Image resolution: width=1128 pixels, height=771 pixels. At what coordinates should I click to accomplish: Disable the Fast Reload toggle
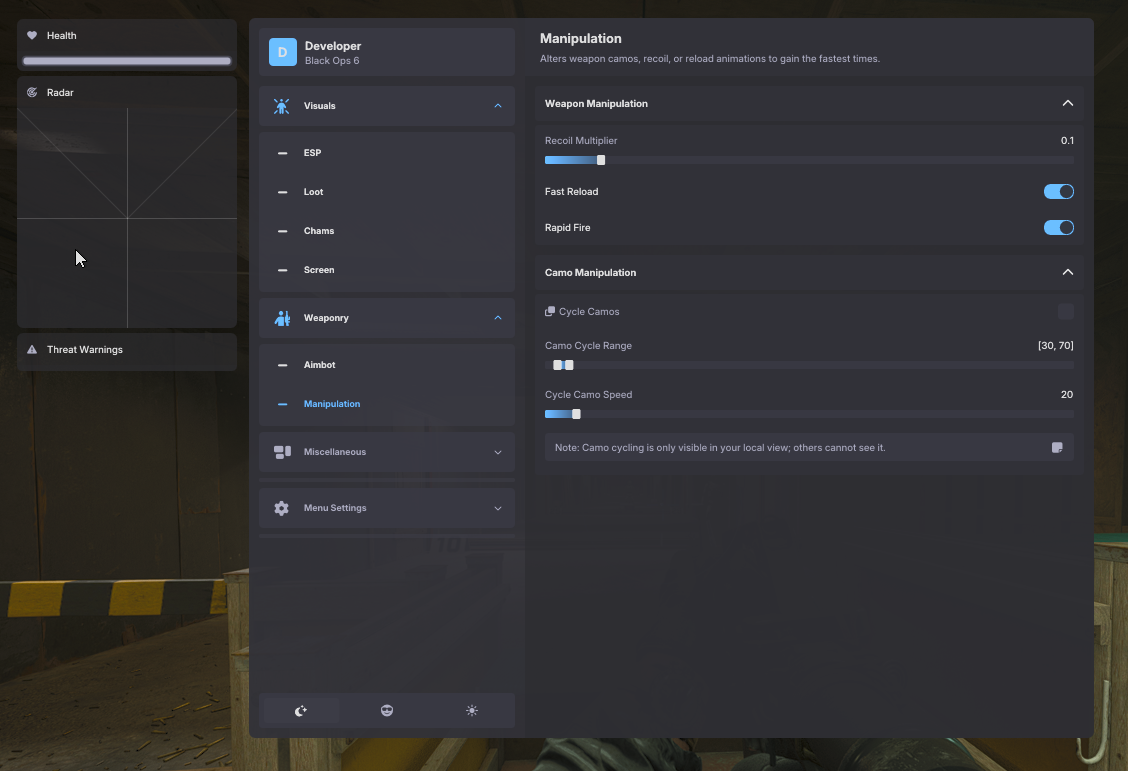1058,192
